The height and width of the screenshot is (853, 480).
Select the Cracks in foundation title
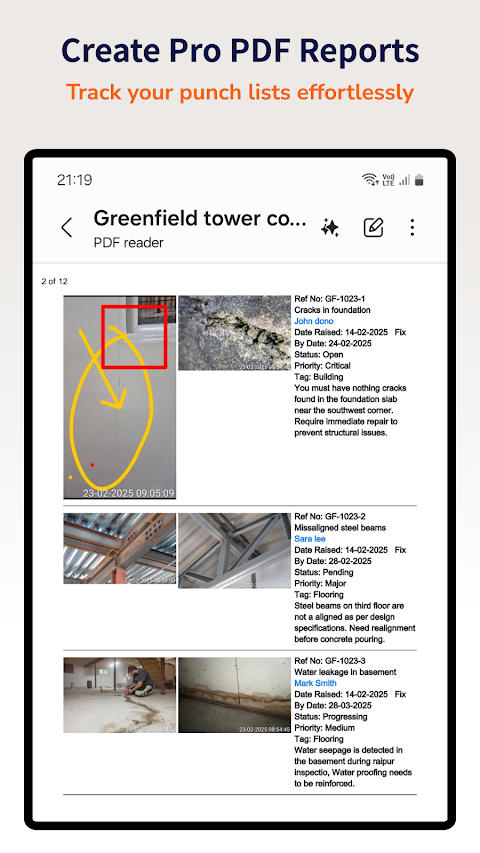333,310
